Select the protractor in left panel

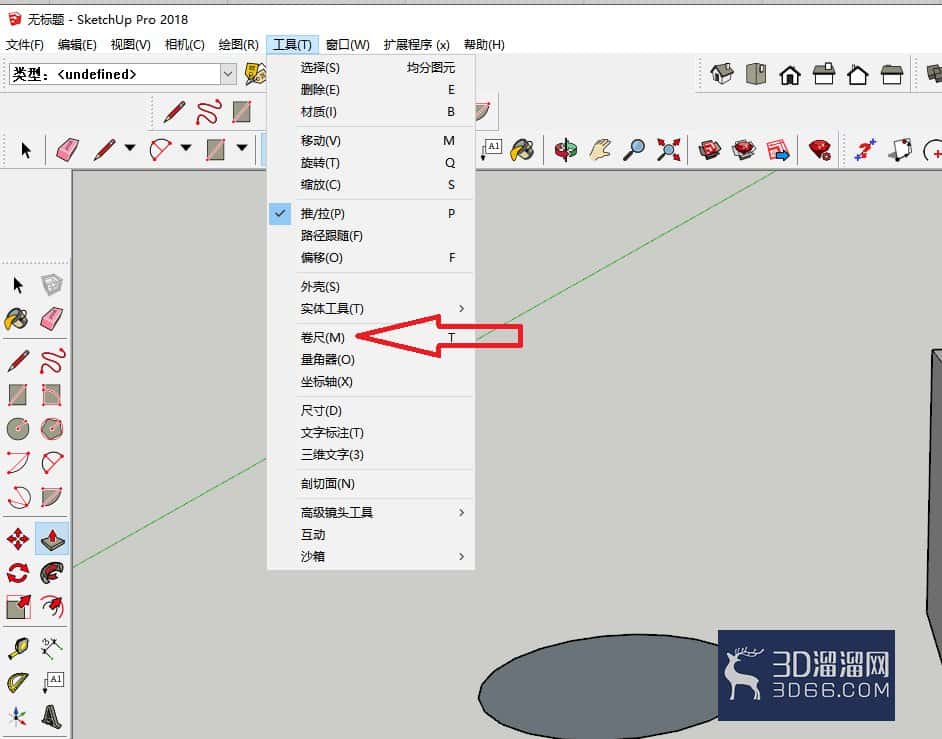click(x=17, y=683)
